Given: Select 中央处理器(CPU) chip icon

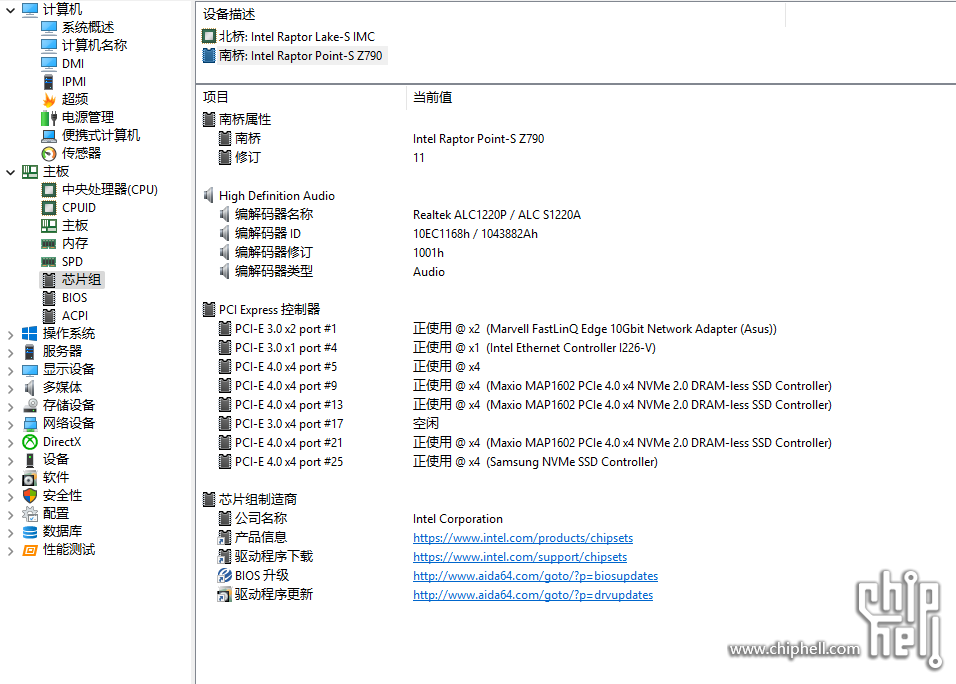Looking at the screenshot, I should tap(49, 190).
